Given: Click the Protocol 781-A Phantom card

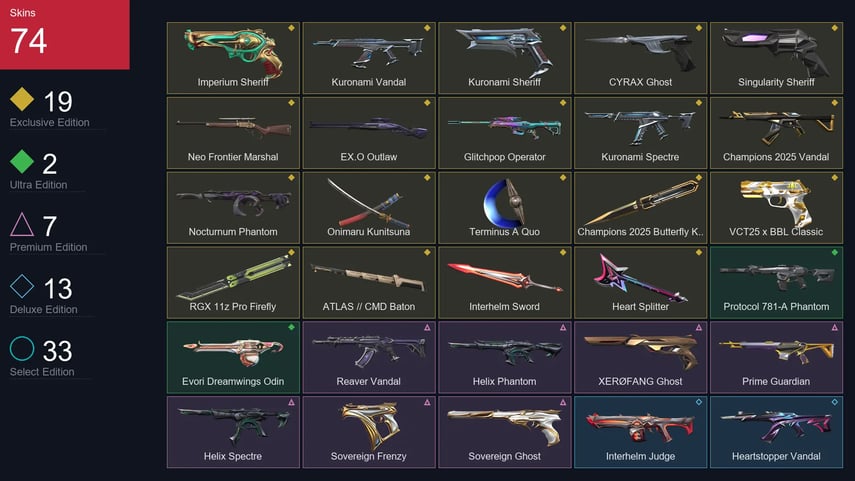Looking at the screenshot, I should point(776,282).
